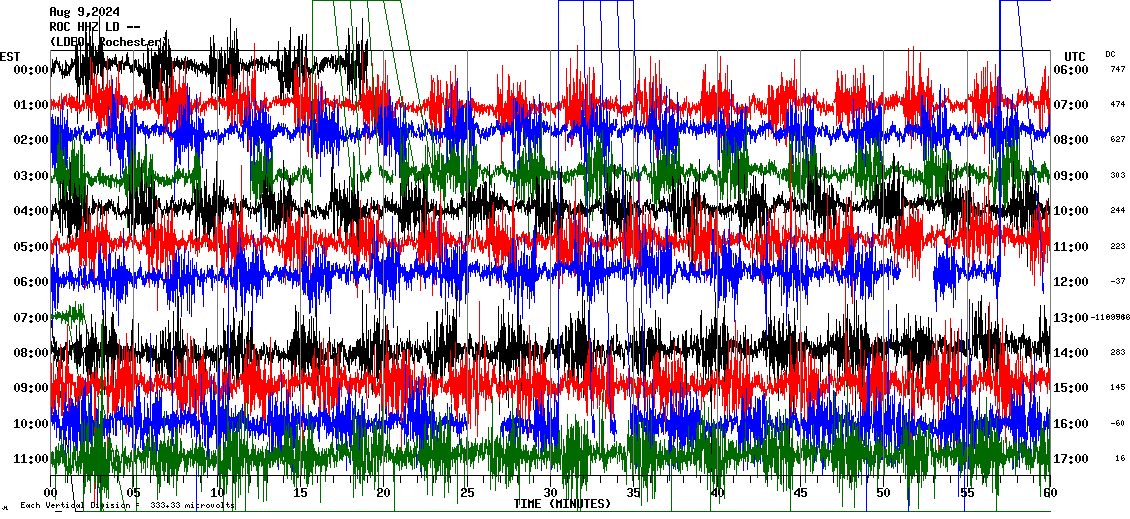The width and height of the screenshot is (1130, 519).
Task: Click the 15 minute tick on time axis
Action: [300, 493]
